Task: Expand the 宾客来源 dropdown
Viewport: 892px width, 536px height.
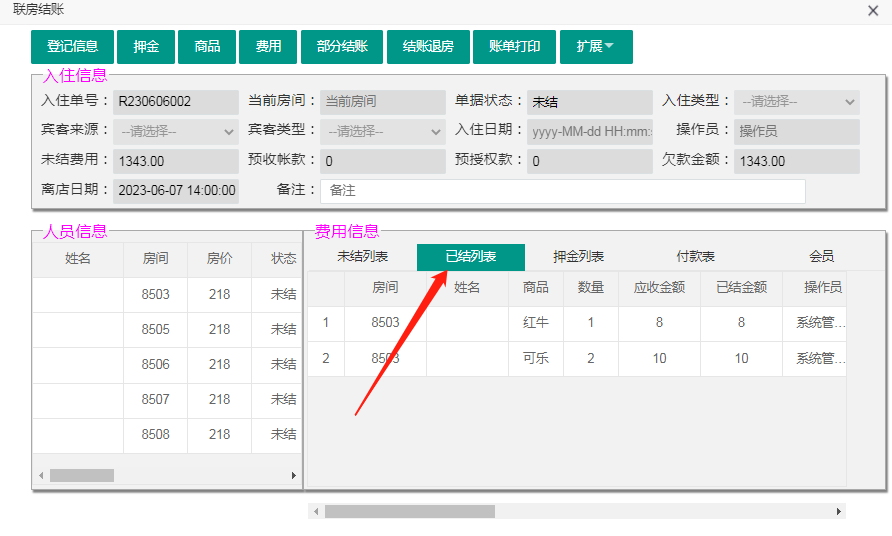Action: [x=176, y=131]
